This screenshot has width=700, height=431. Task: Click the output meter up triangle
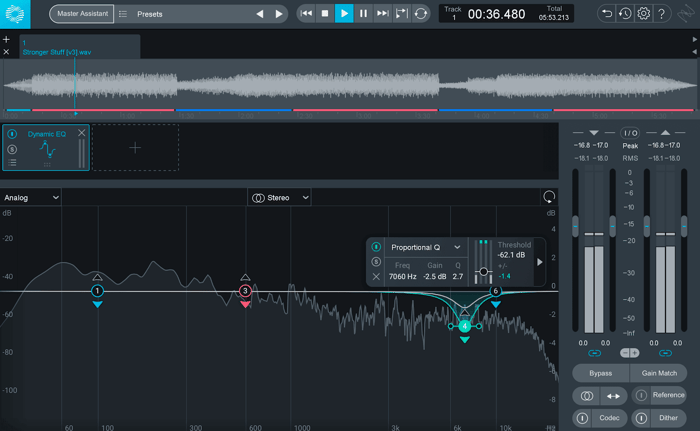point(665,133)
